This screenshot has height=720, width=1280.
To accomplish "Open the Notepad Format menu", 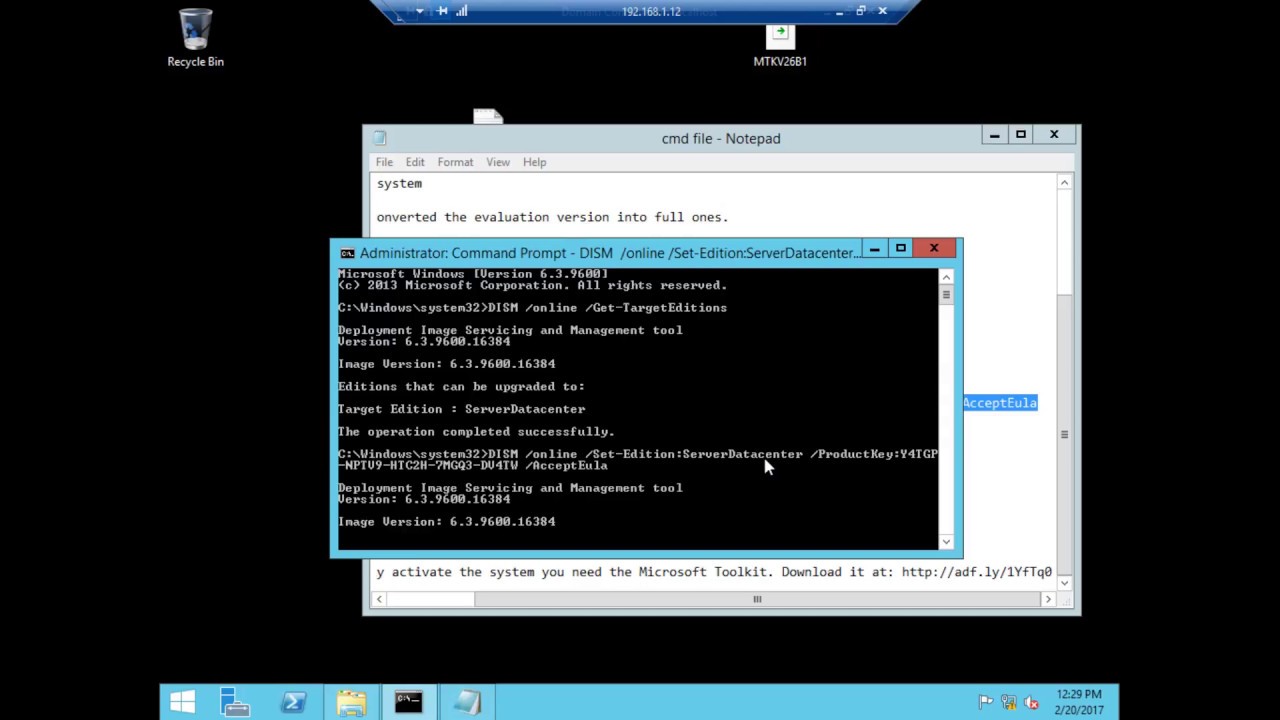I will pyautogui.click(x=455, y=162).
